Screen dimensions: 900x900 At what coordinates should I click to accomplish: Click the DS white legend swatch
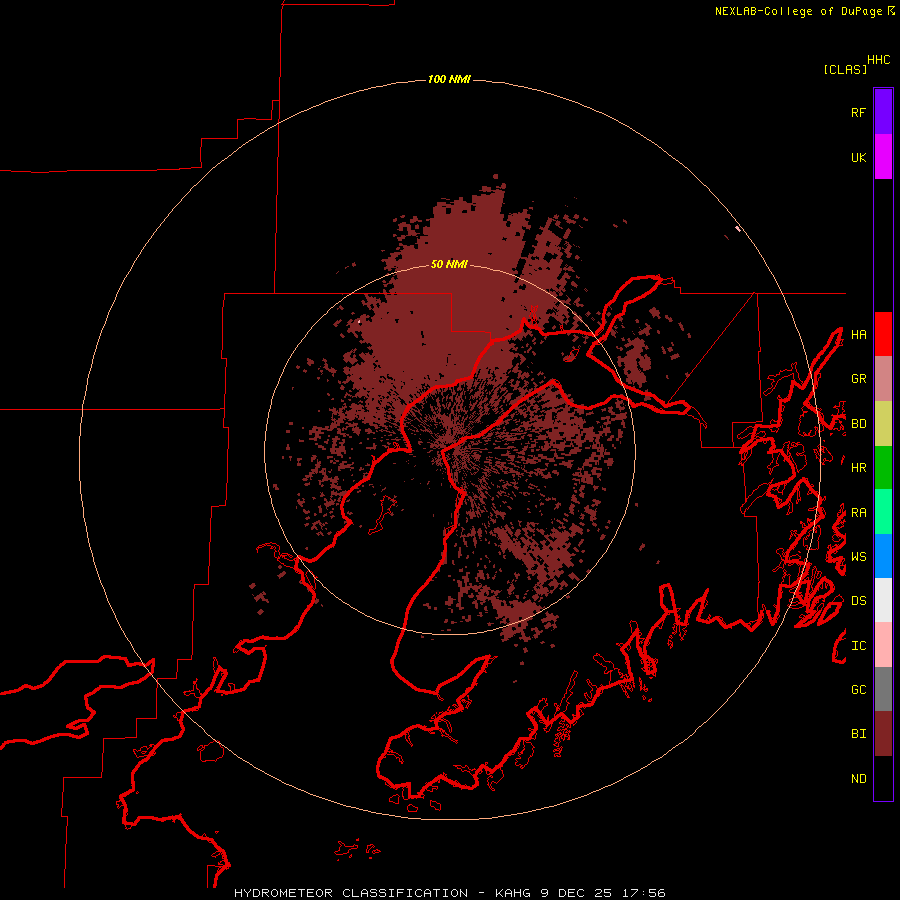pos(883,600)
